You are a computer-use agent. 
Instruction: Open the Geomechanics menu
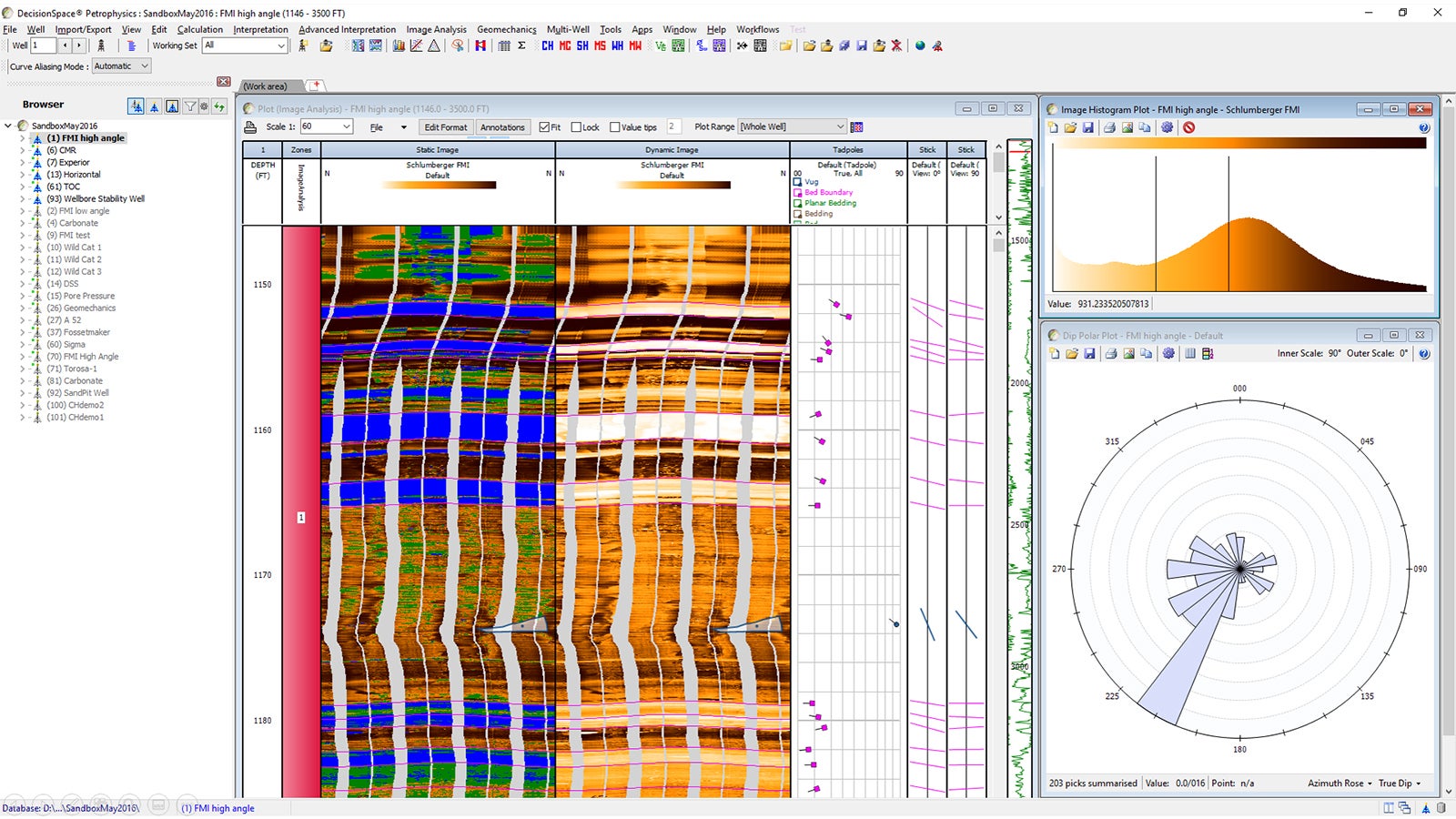(x=507, y=29)
